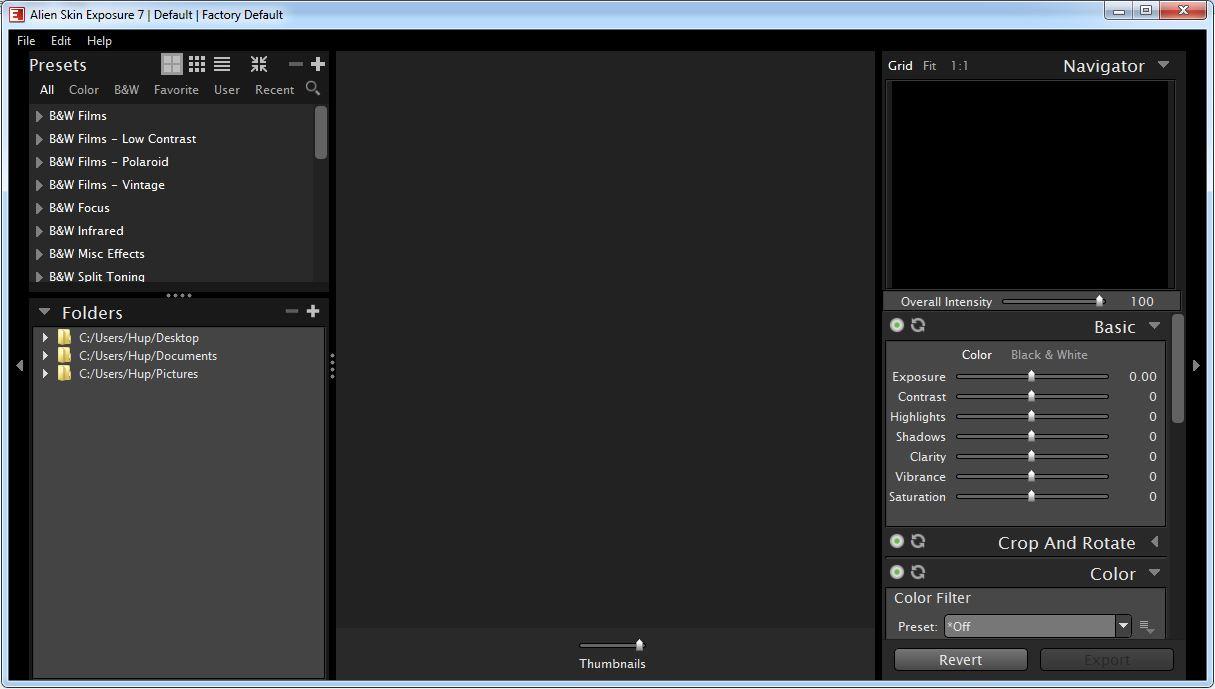Expand the C:/Users/Hup/Desktop folder tree
The width and height of the screenshot is (1215, 689).
pyautogui.click(x=45, y=338)
